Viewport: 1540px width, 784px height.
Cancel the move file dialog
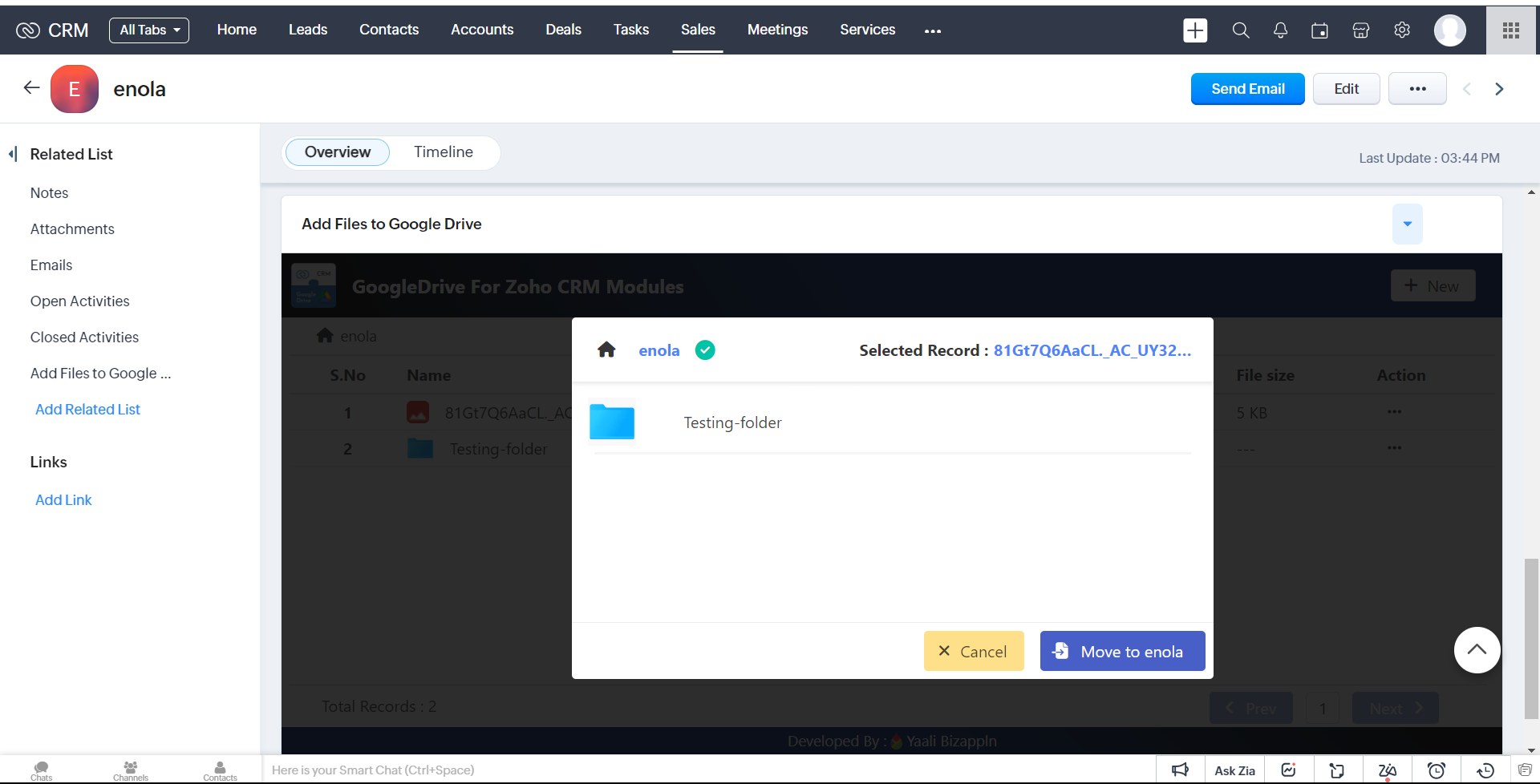[x=973, y=651]
